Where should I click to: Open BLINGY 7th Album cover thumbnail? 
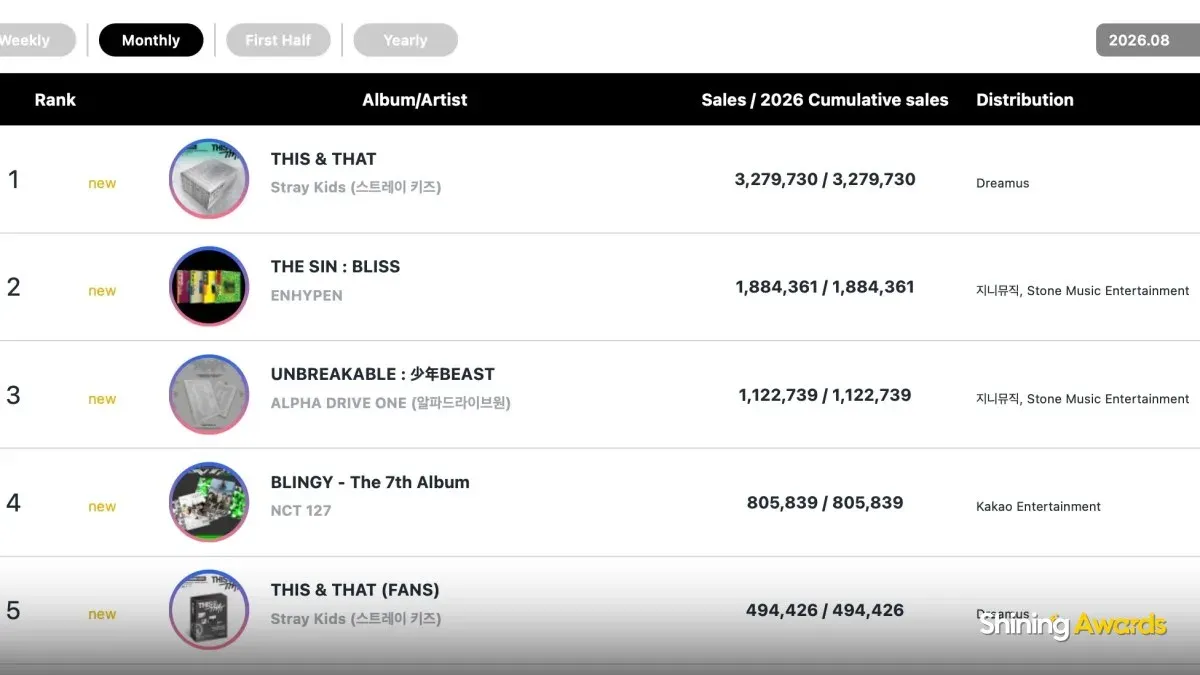pyautogui.click(x=209, y=502)
